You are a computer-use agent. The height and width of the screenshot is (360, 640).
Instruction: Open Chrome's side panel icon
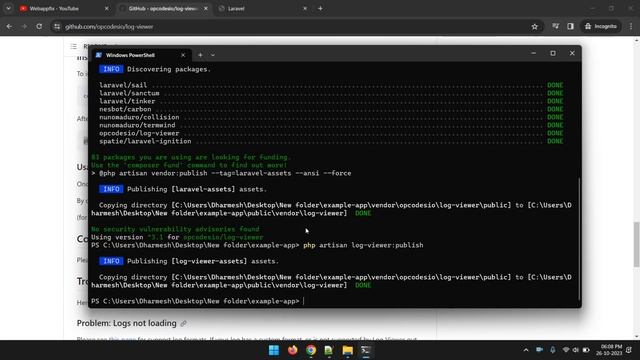[571, 27]
